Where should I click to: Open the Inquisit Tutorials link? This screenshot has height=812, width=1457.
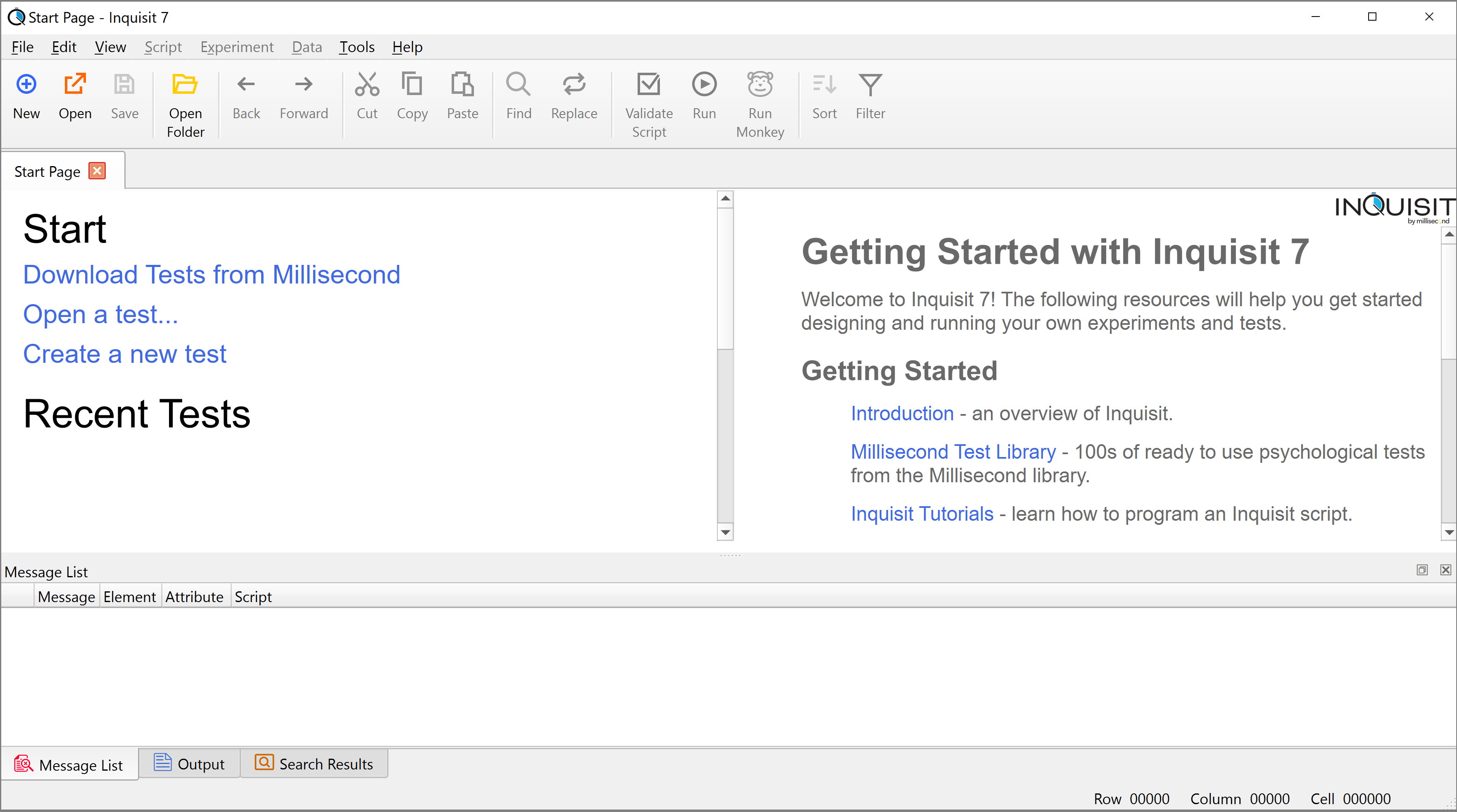point(922,514)
